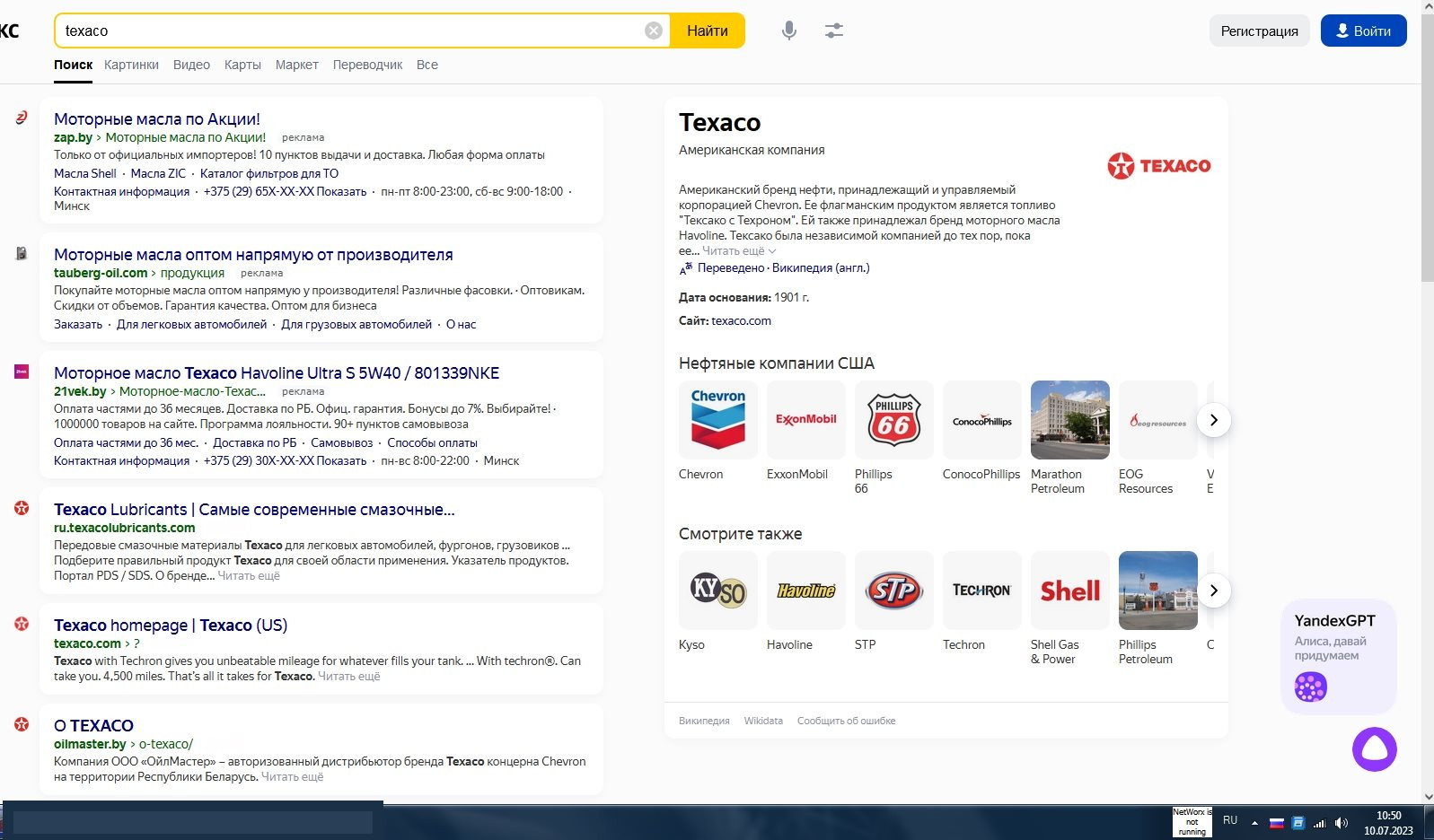Click the Для легковых автомобилей sitelink

tap(191, 324)
